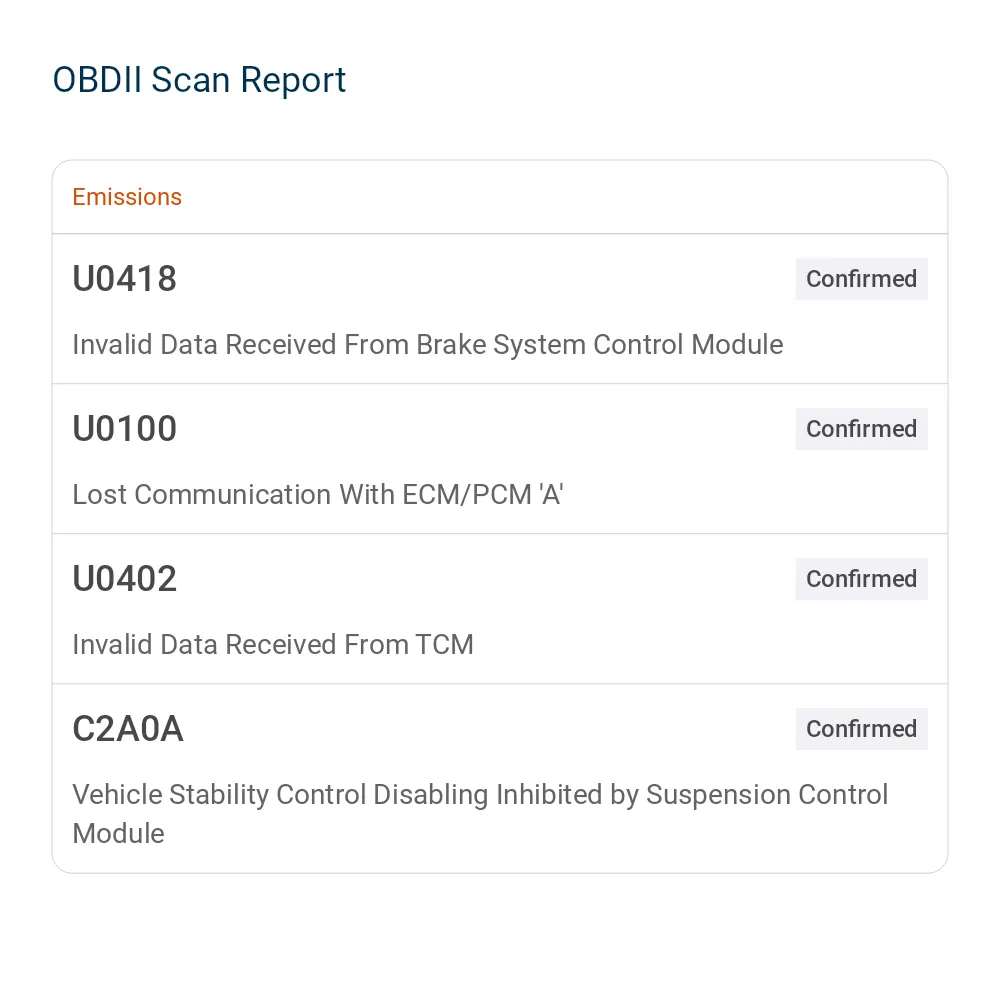Screen dimensions: 1000x1000
Task: Click the Confirmed badge for U0418
Action: pyautogui.click(x=861, y=279)
